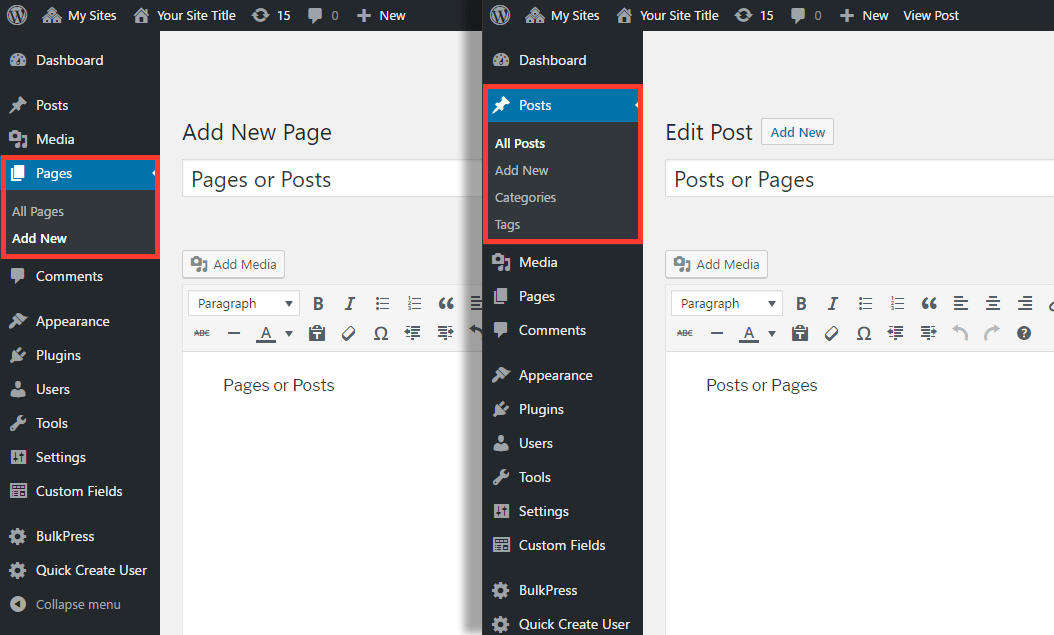The width and height of the screenshot is (1054, 635).
Task: Insert a horizontal line in the editor
Action: click(x=716, y=333)
